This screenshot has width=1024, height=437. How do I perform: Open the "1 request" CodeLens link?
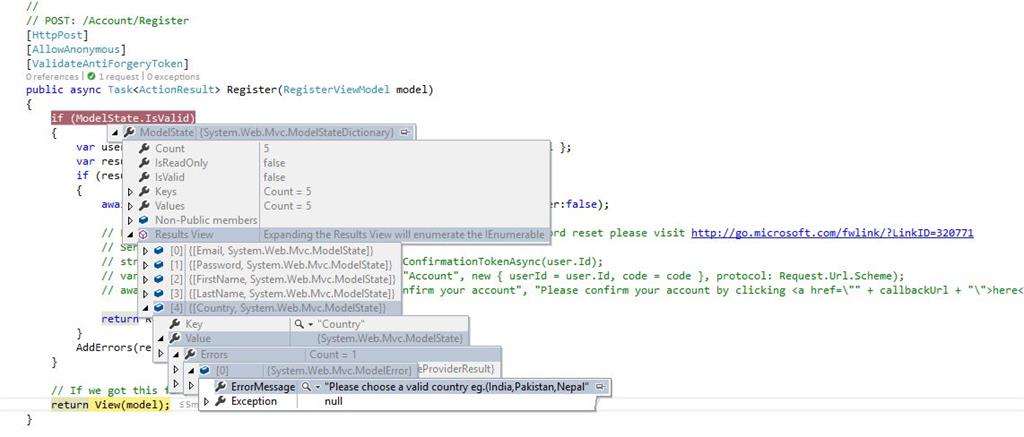(120, 77)
